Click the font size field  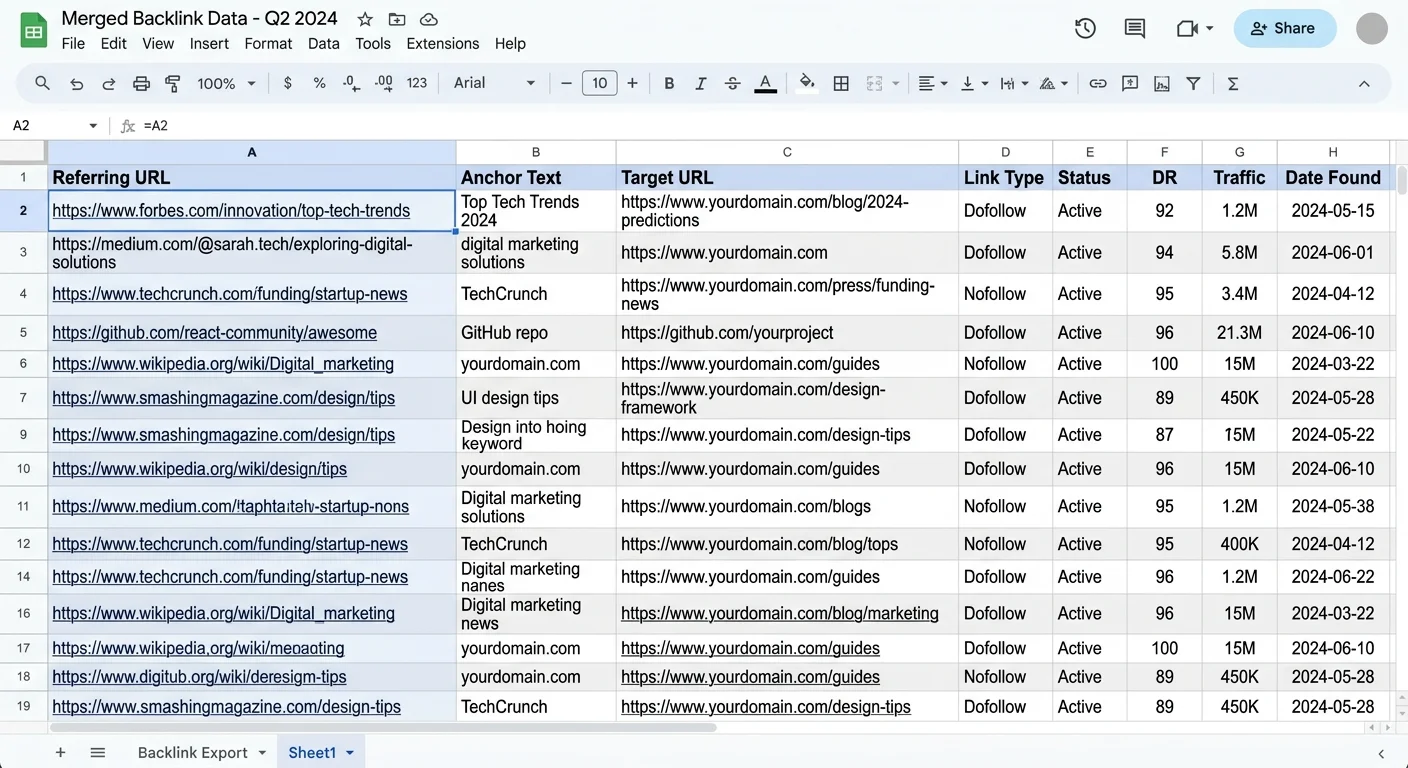pyautogui.click(x=599, y=83)
